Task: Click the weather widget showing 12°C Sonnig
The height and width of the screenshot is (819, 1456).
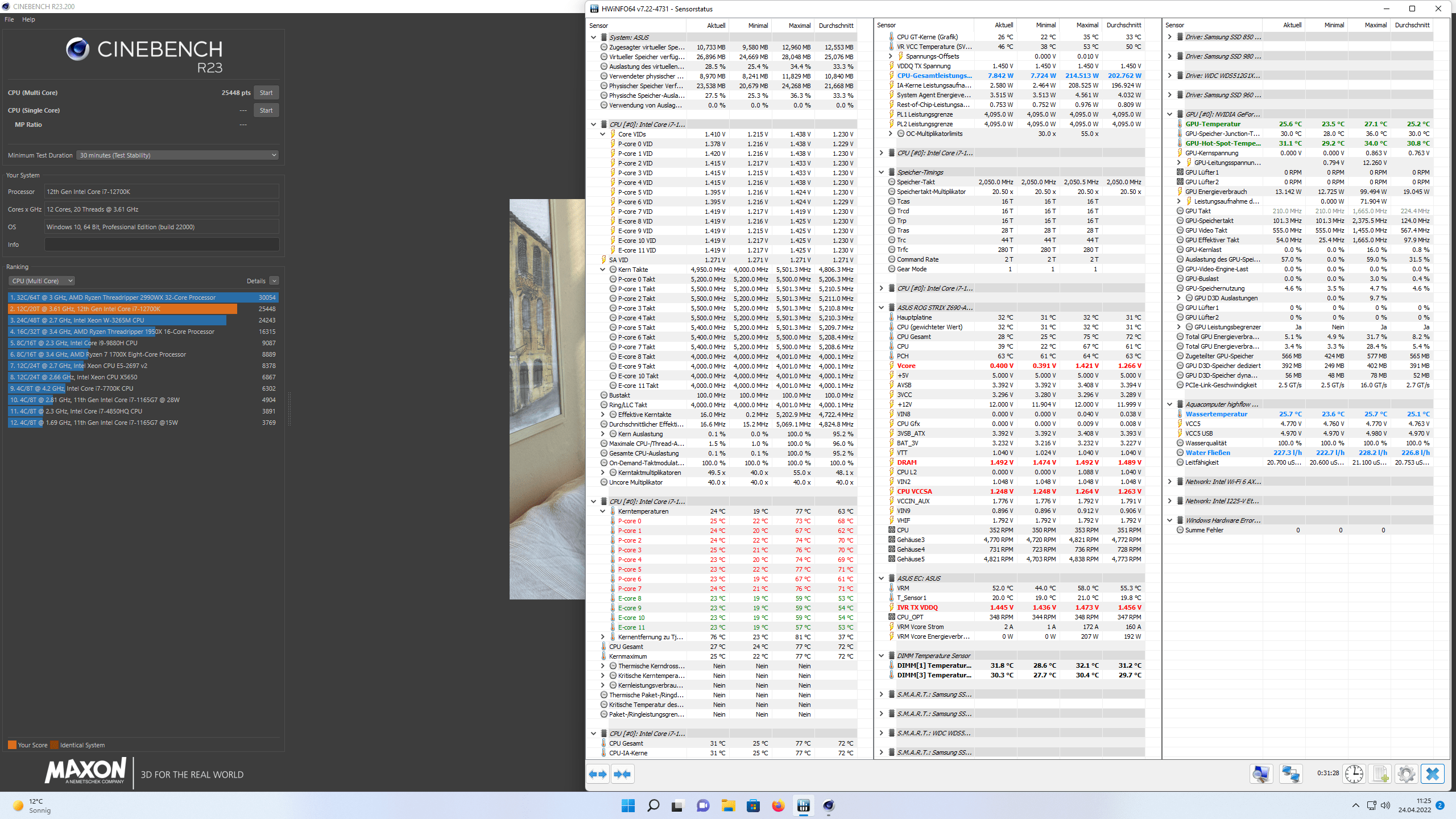Action: point(33,805)
